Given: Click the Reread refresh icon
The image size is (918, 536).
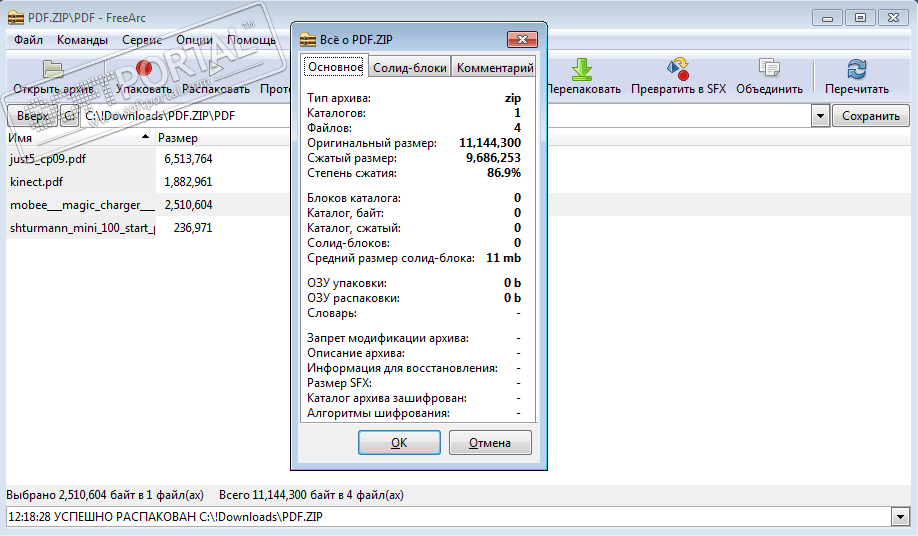Looking at the screenshot, I should tap(857, 69).
